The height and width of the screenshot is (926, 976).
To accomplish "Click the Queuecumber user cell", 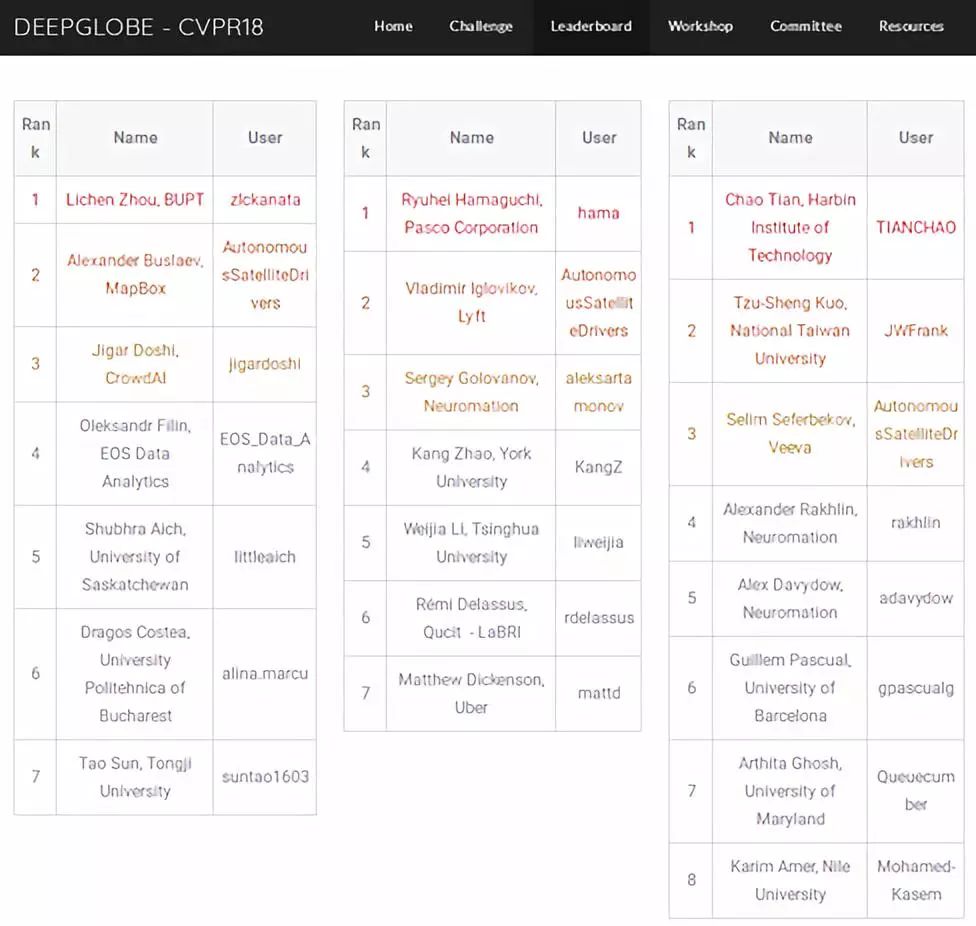I will [x=916, y=790].
